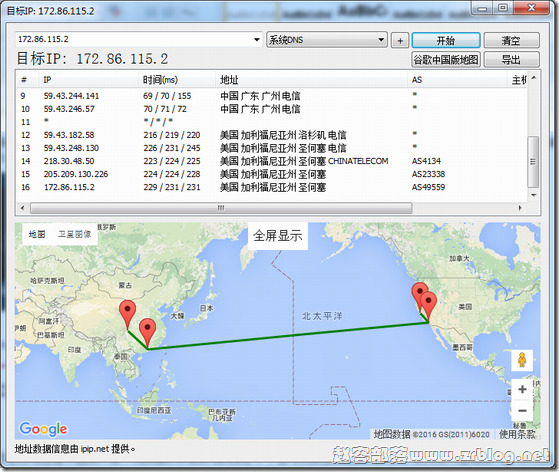559x472 pixels.
Task: Click the 导出 export button
Action: coord(511,60)
